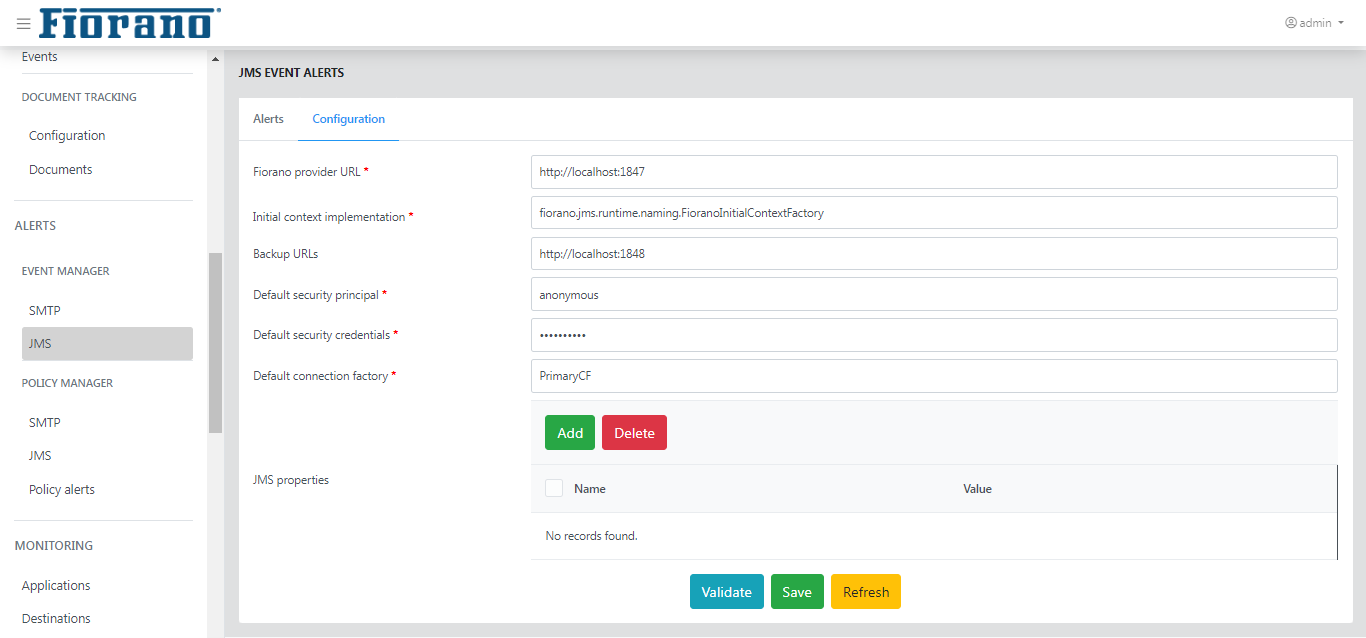
Task: Open Documents in the sidebar
Action: (x=61, y=170)
